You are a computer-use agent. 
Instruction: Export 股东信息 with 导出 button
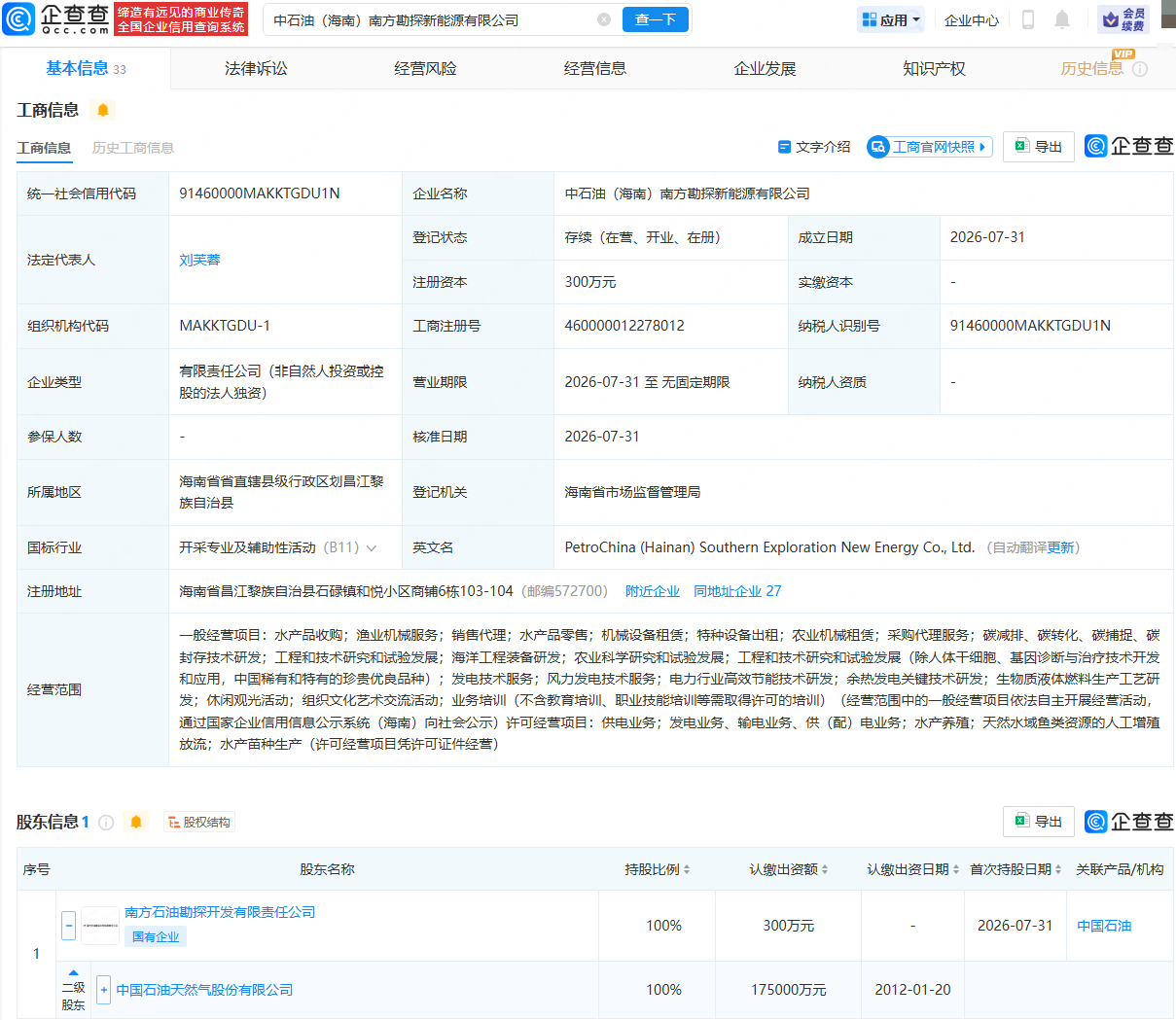point(1039,822)
